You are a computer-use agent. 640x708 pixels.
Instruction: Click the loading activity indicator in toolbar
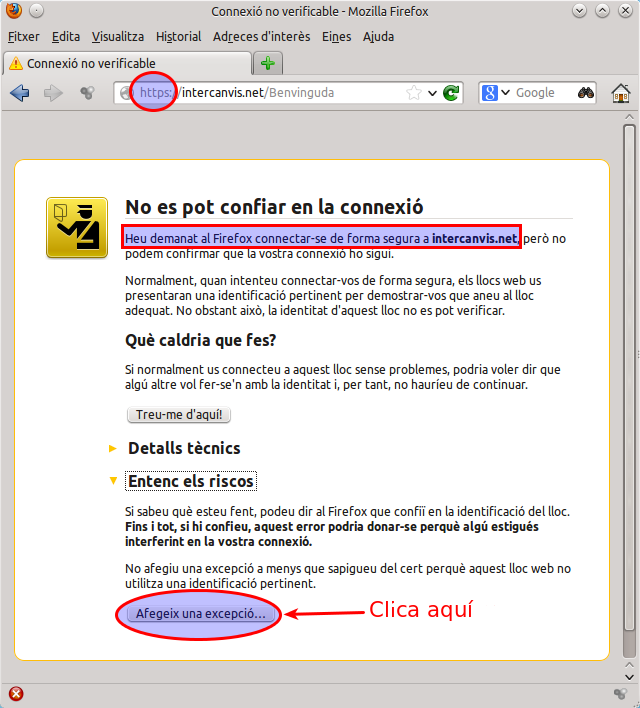pos(87,93)
